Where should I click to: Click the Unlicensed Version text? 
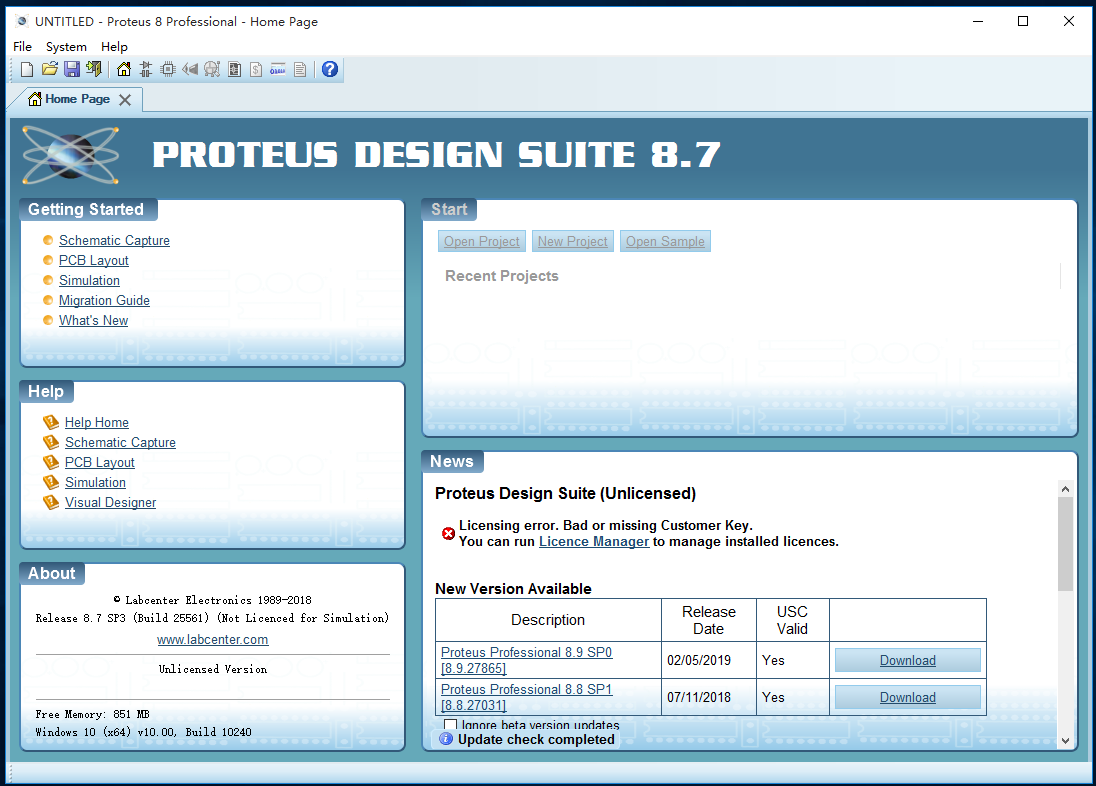click(212, 669)
